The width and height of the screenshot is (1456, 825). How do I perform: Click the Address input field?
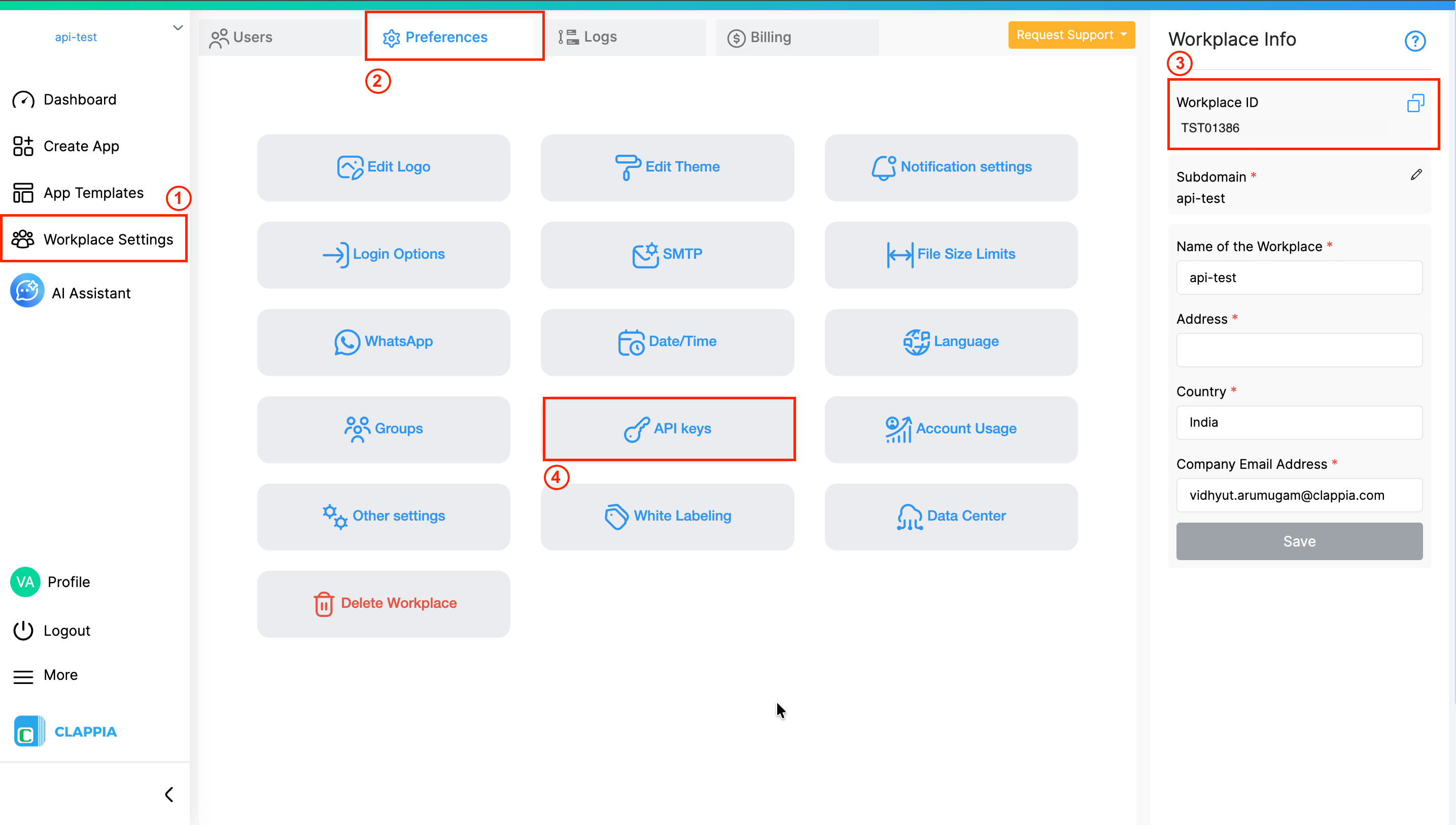pos(1299,350)
